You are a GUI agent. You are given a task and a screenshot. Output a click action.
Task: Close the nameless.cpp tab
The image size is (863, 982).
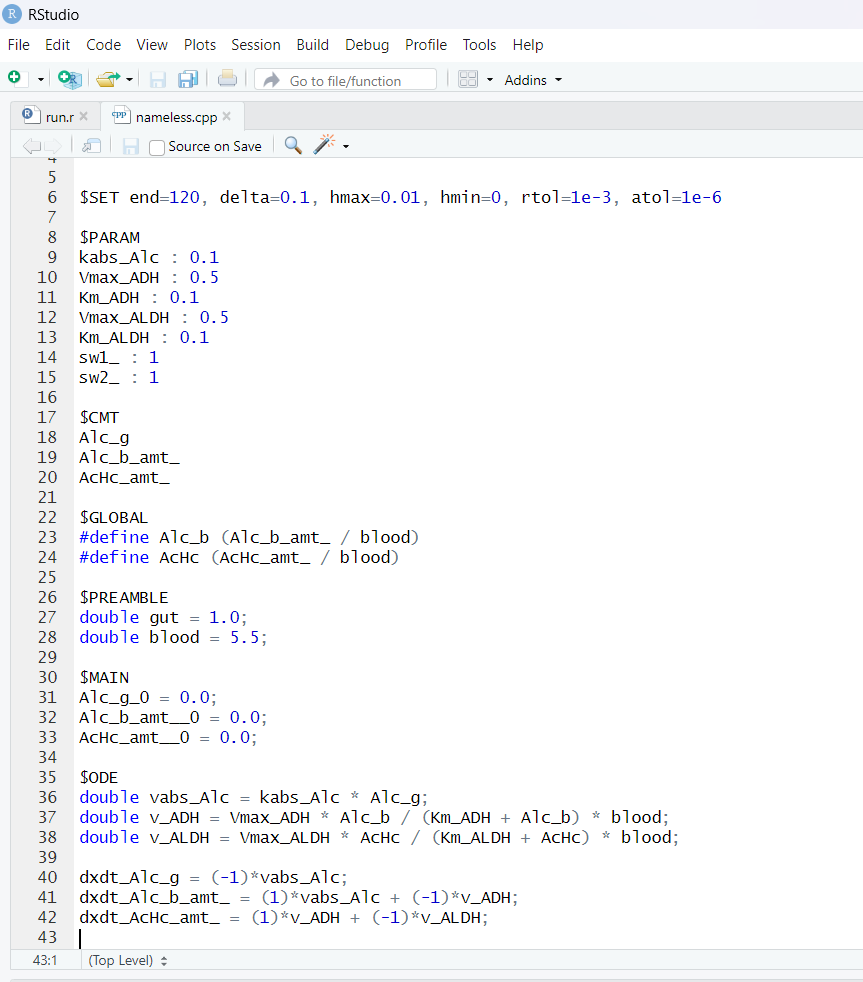click(x=227, y=116)
